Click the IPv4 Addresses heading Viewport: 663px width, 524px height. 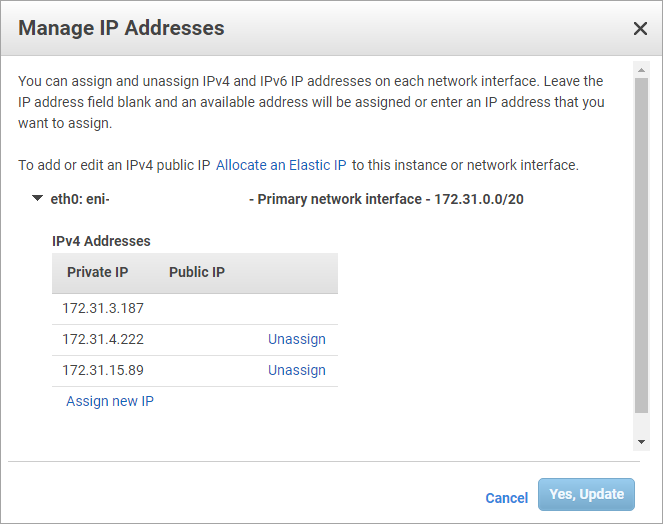coord(101,241)
